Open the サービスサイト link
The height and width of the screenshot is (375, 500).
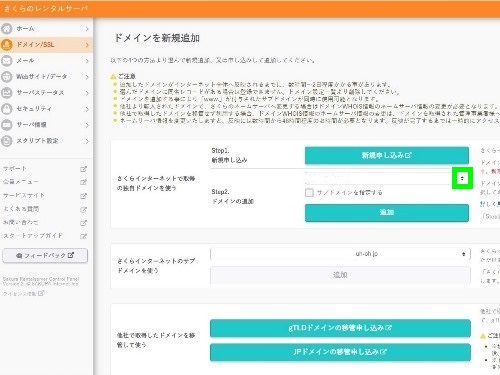click(24, 196)
